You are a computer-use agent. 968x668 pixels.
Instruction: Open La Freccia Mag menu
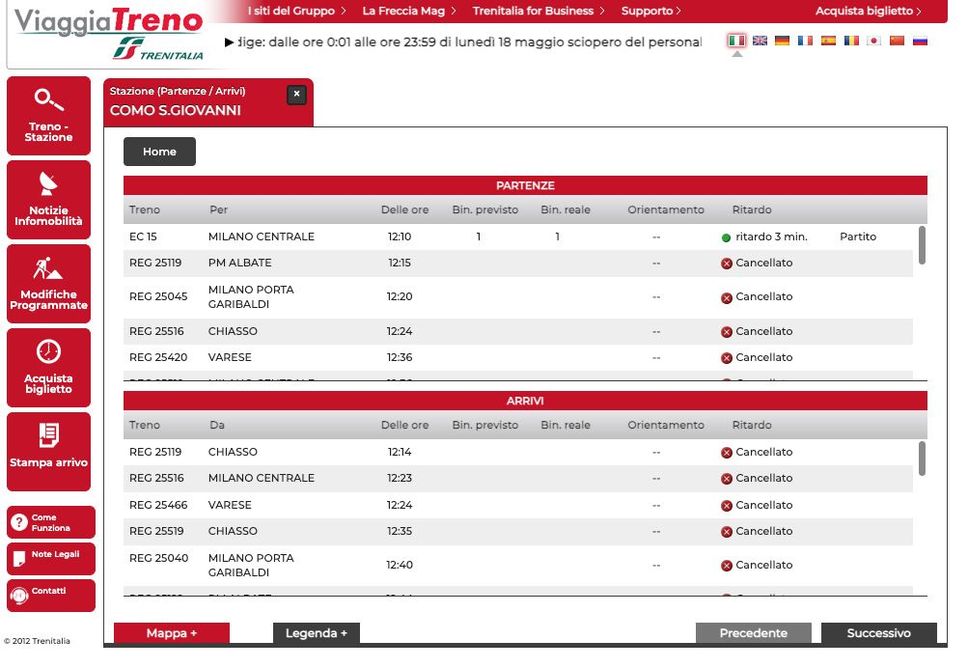click(409, 11)
